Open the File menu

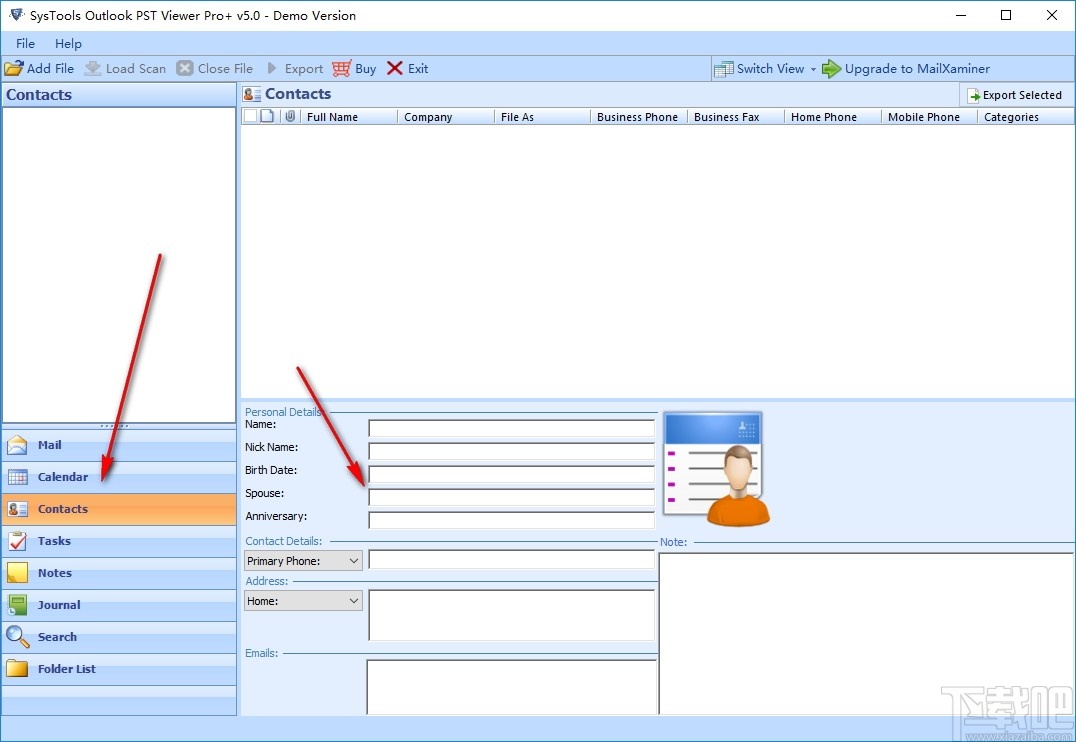coord(24,43)
